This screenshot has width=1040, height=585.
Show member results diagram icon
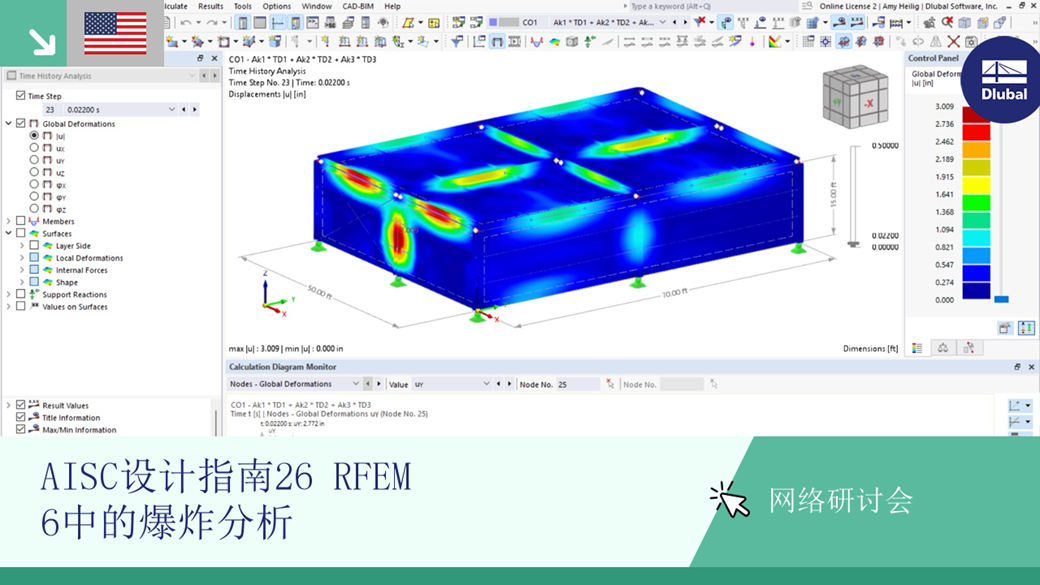537,42
